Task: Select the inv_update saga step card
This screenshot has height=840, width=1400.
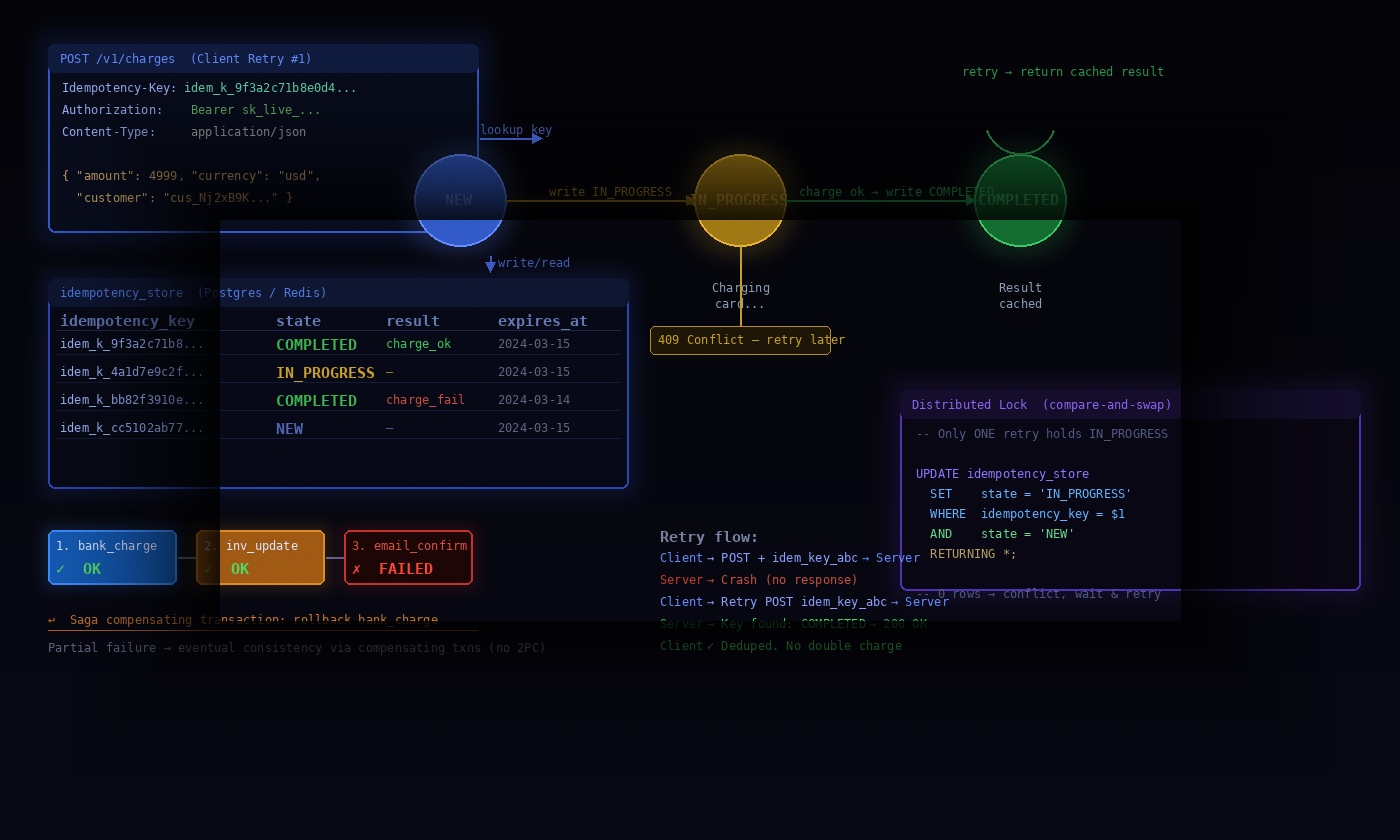Action: click(260, 557)
